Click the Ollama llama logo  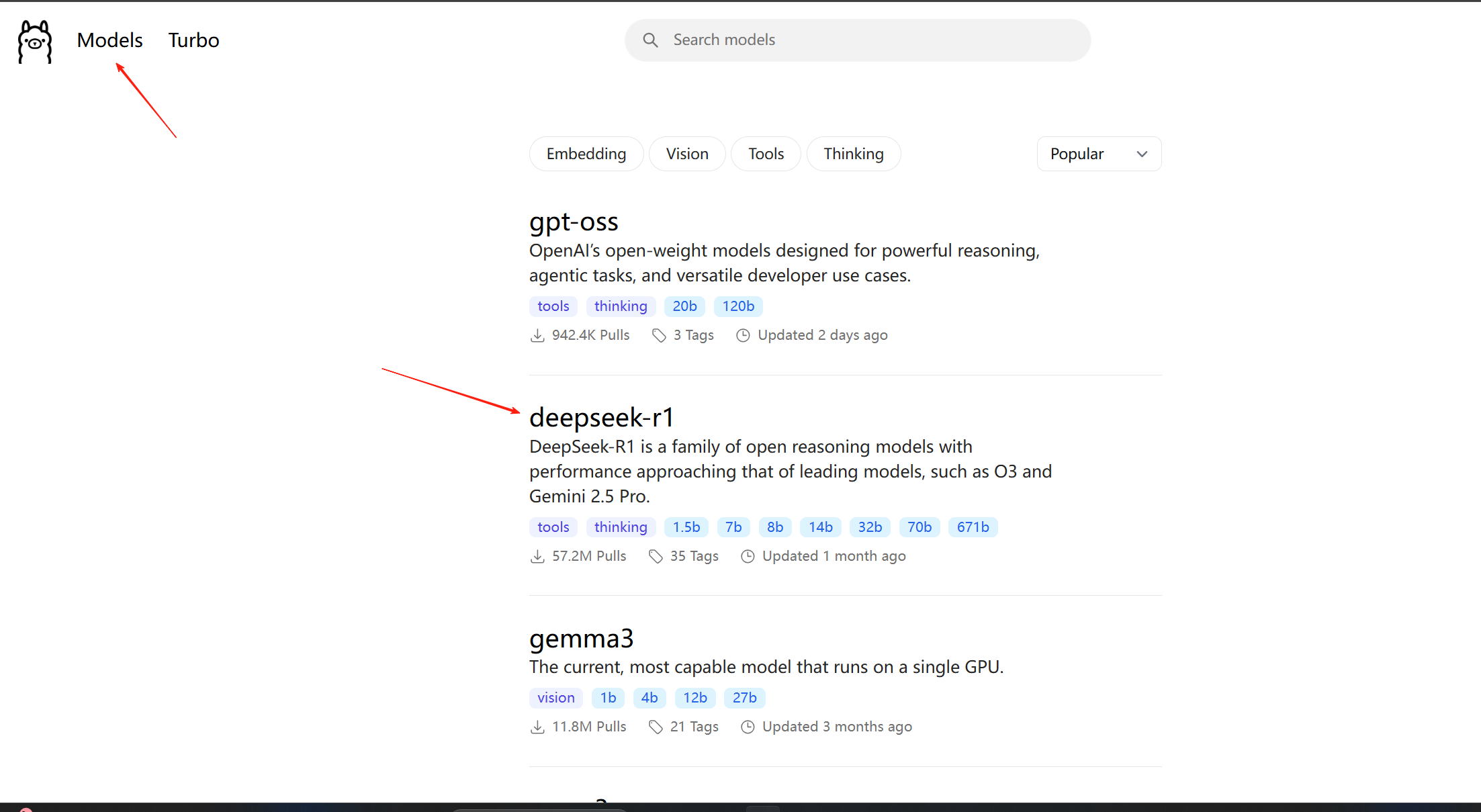pyautogui.click(x=35, y=42)
